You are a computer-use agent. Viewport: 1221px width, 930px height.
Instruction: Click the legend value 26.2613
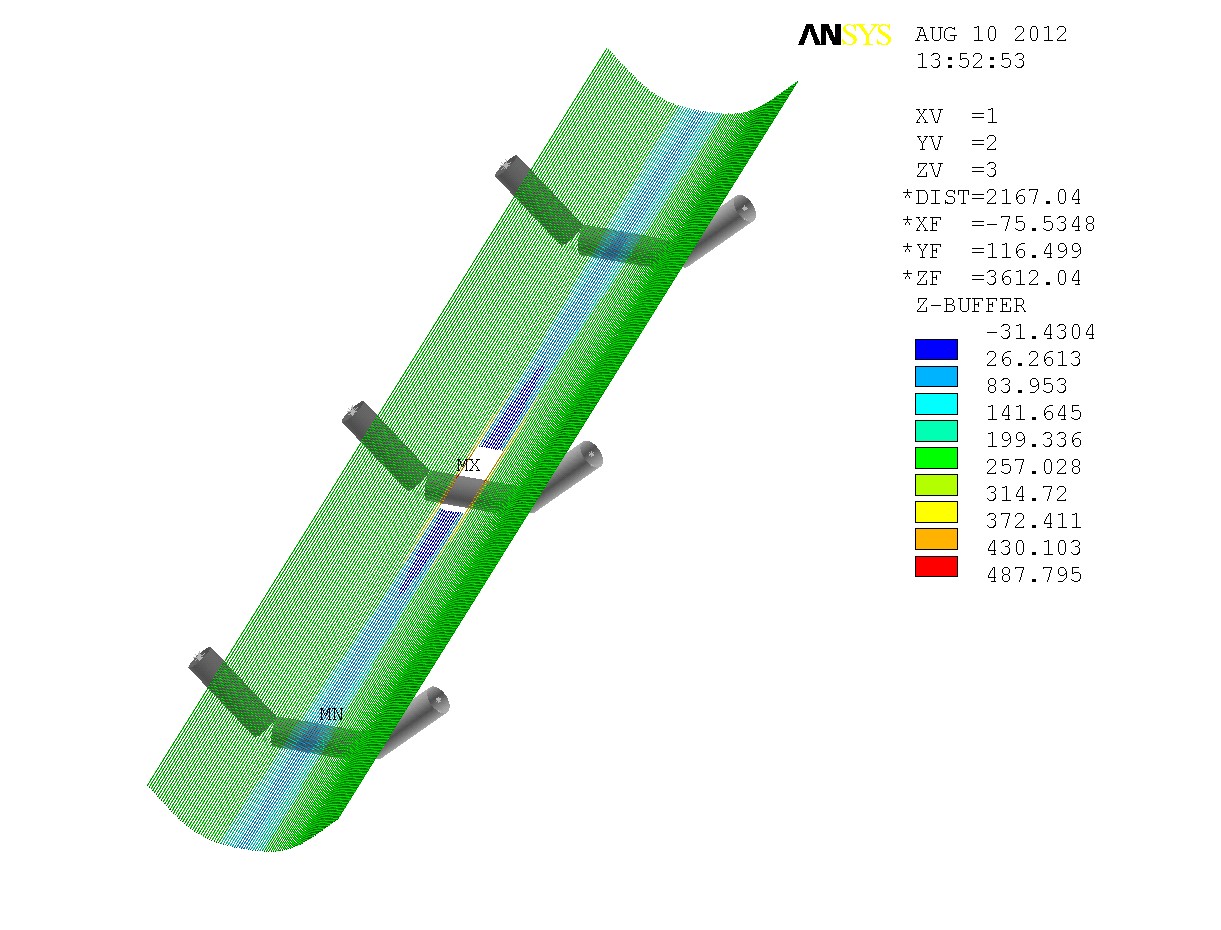coord(1034,359)
